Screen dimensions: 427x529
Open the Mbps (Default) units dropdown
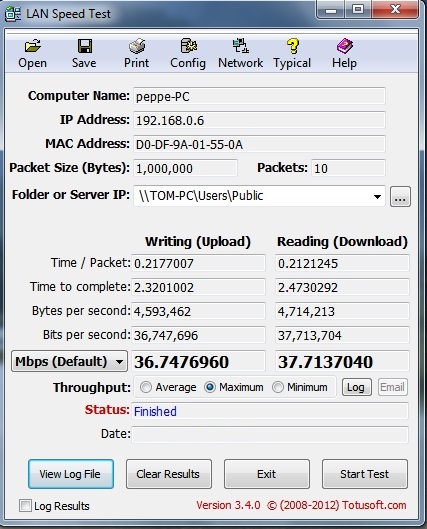69,361
